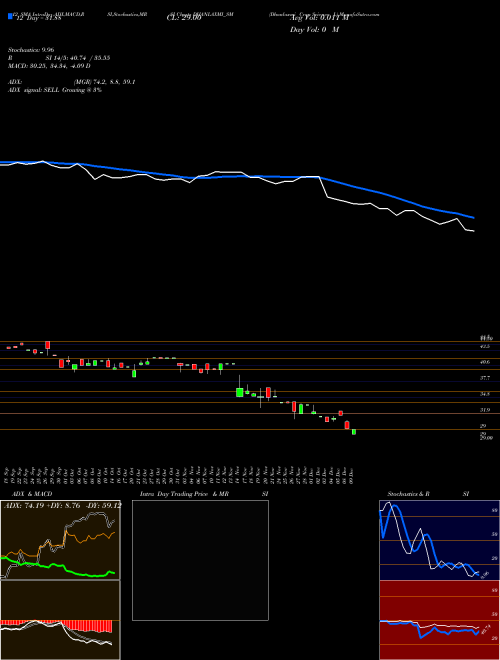This screenshot has width=500, height=660.
Task: Select the 37.7 price axis label
Action: coord(485,378)
